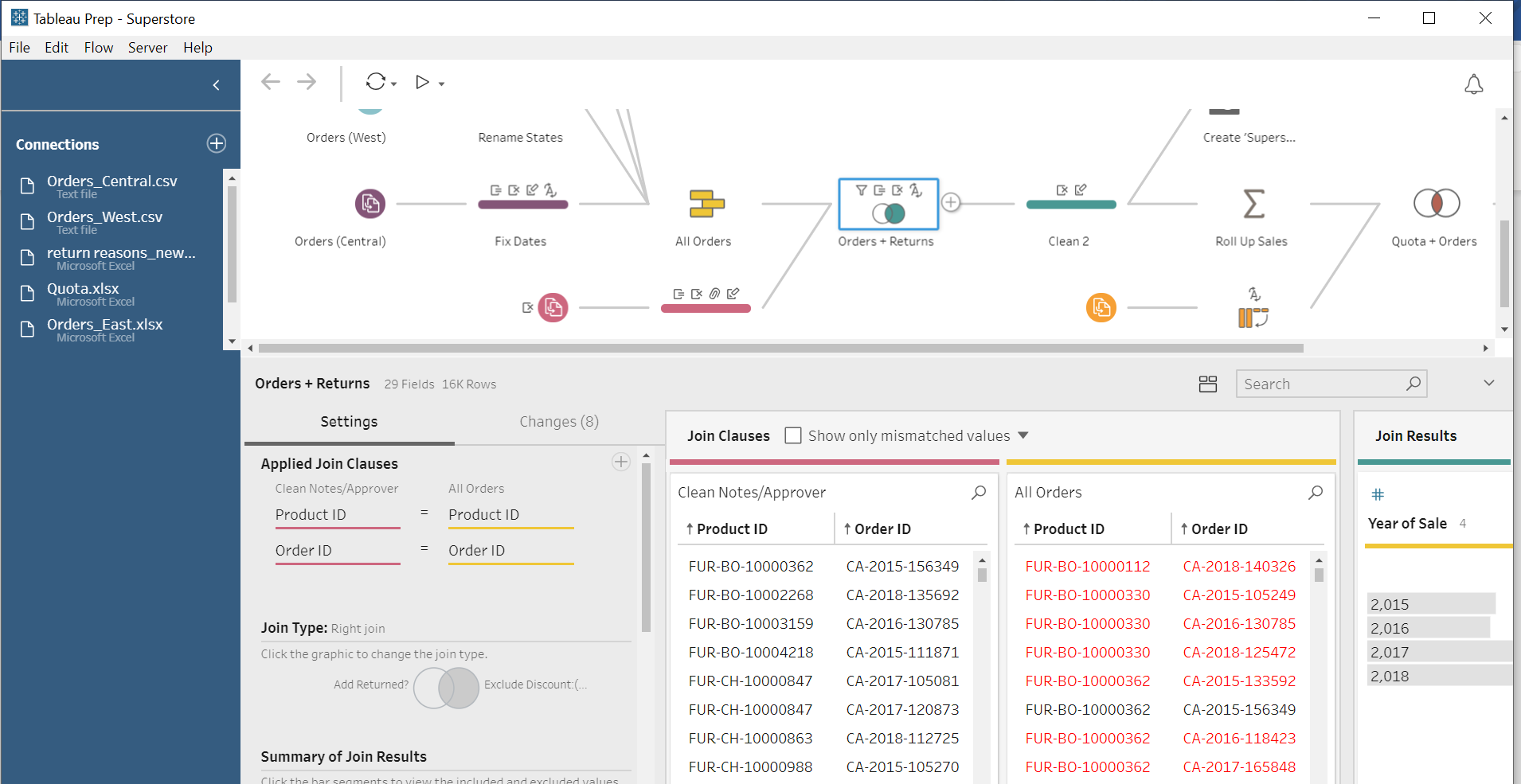Click the add connection plus icon
The image size is (1521, 784).
217,143
